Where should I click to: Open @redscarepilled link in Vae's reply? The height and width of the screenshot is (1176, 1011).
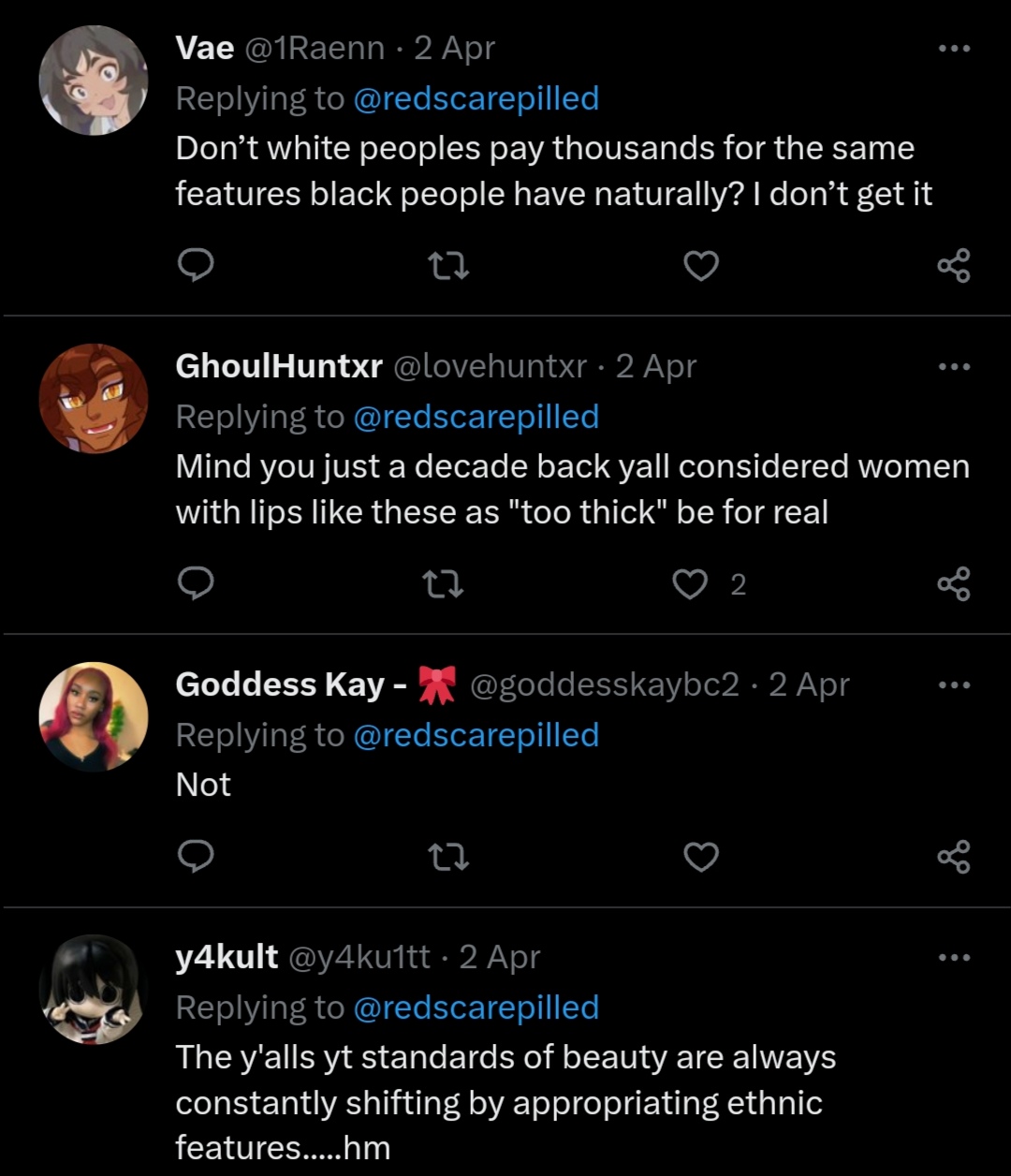(476, 98)
